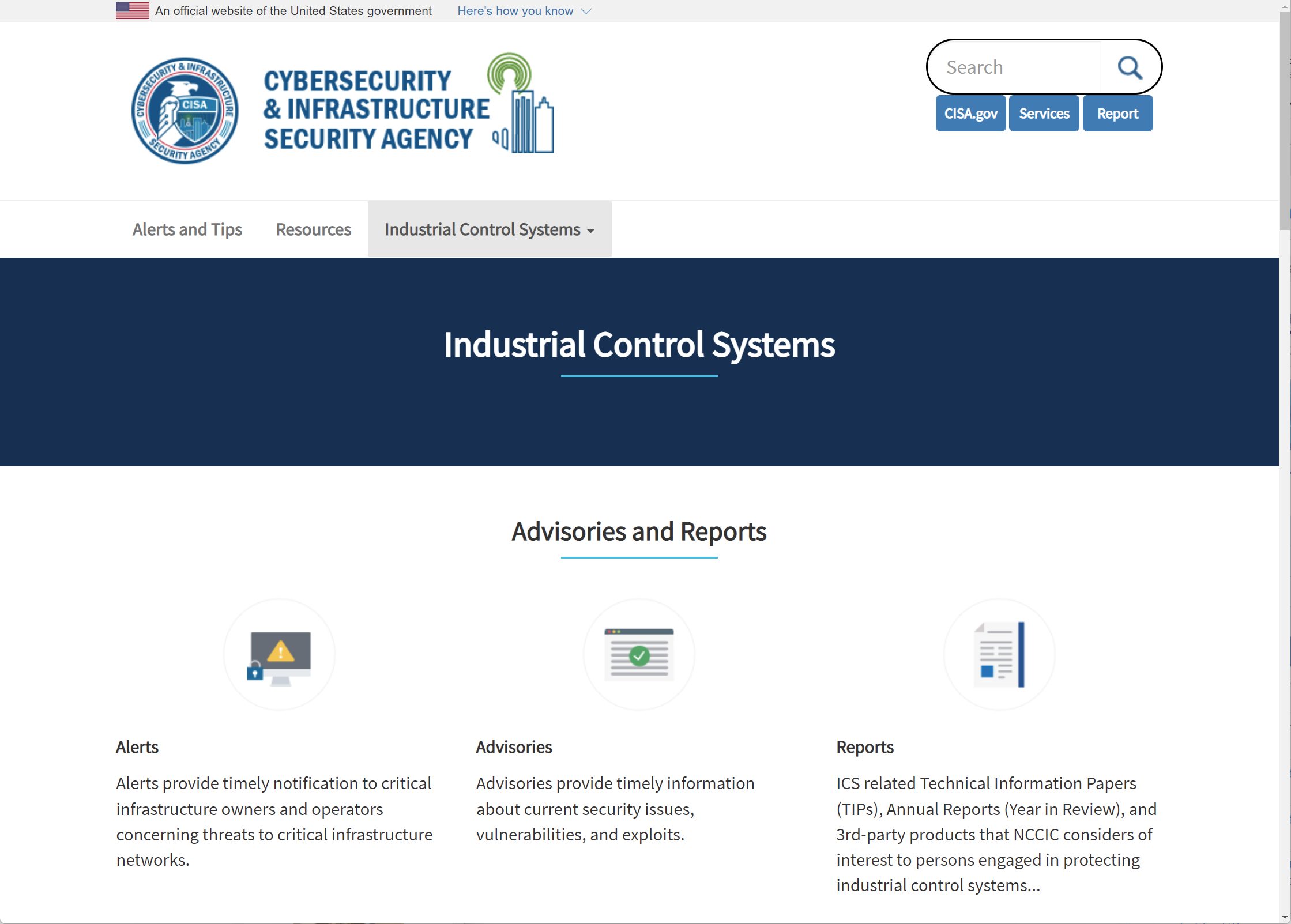The image size is (1291, 924).
Task: Click the Services button
Action: tap(1044, 114)
